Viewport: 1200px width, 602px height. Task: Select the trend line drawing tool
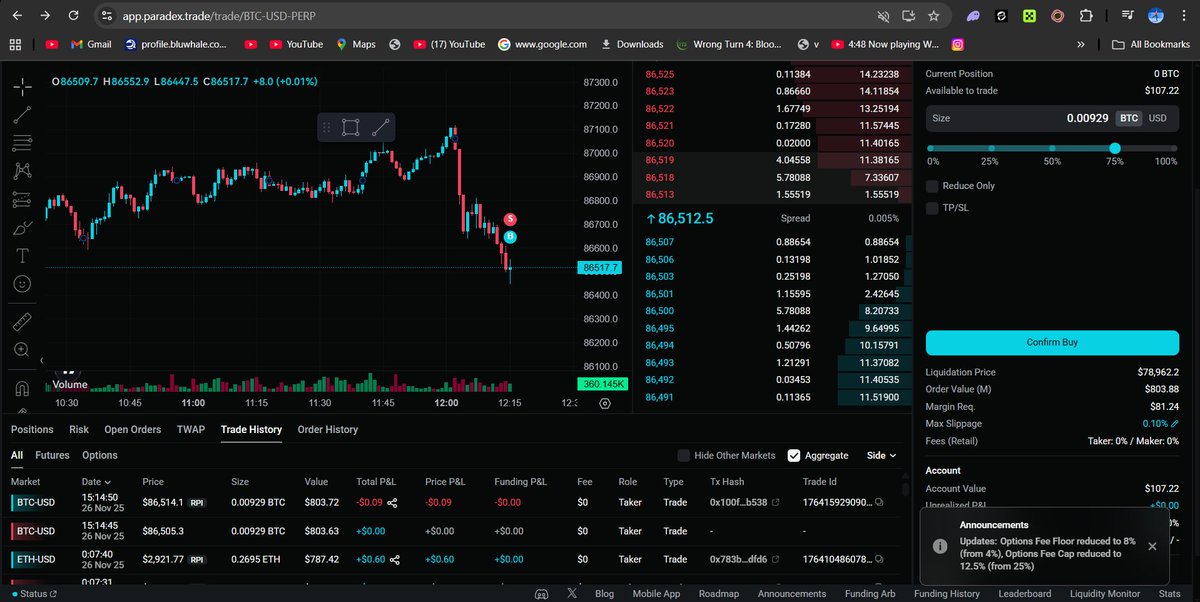(22, 115)
